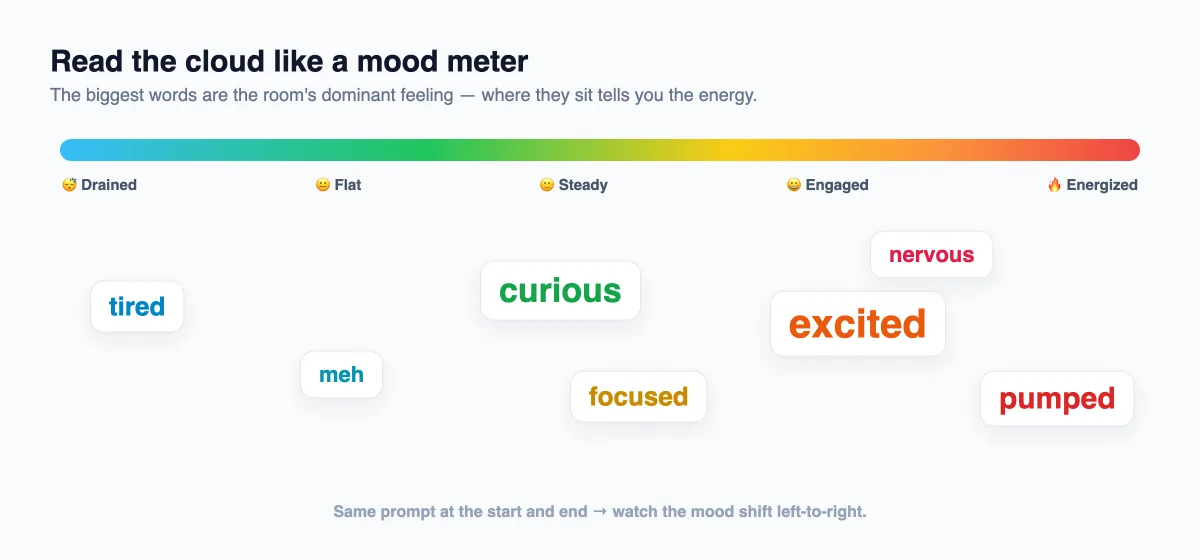Choose the 'pumped' word chip
This screenshot has height=560, width=1200.
(1057, 399)
